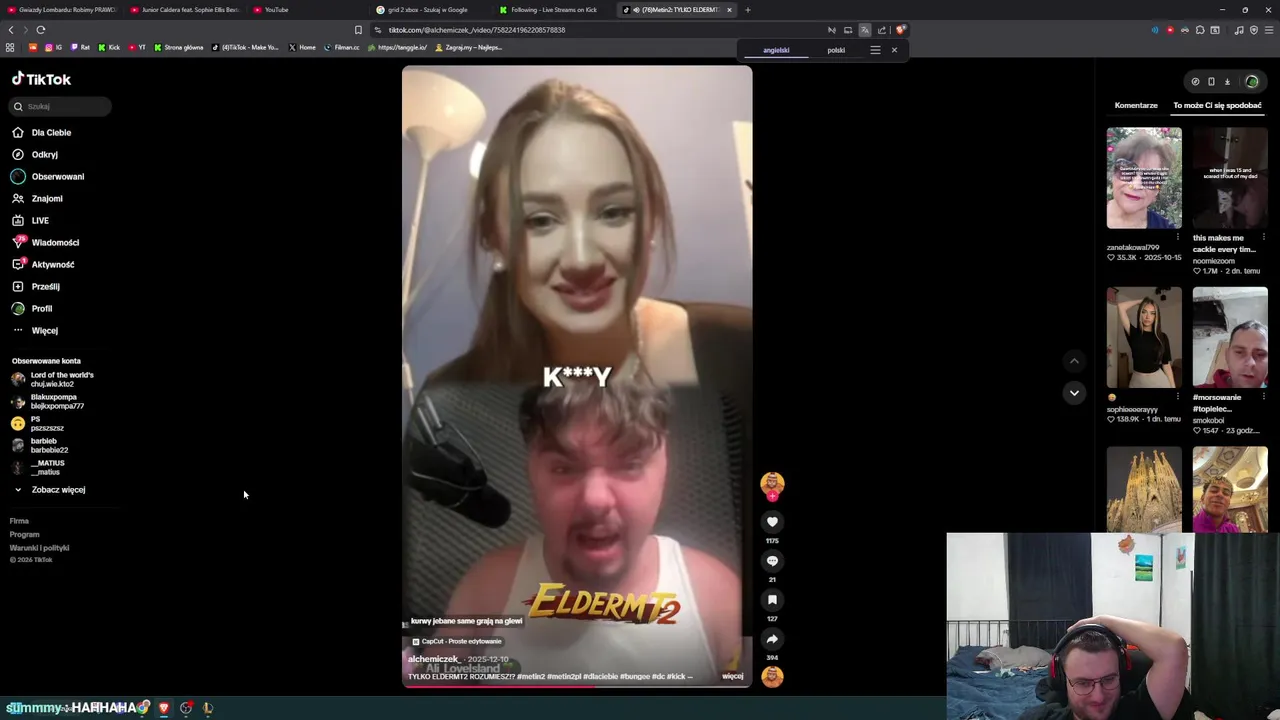The image size is (1280, 720).
Task: Open Warunki i polityki footer link
Action: point(39,547)
